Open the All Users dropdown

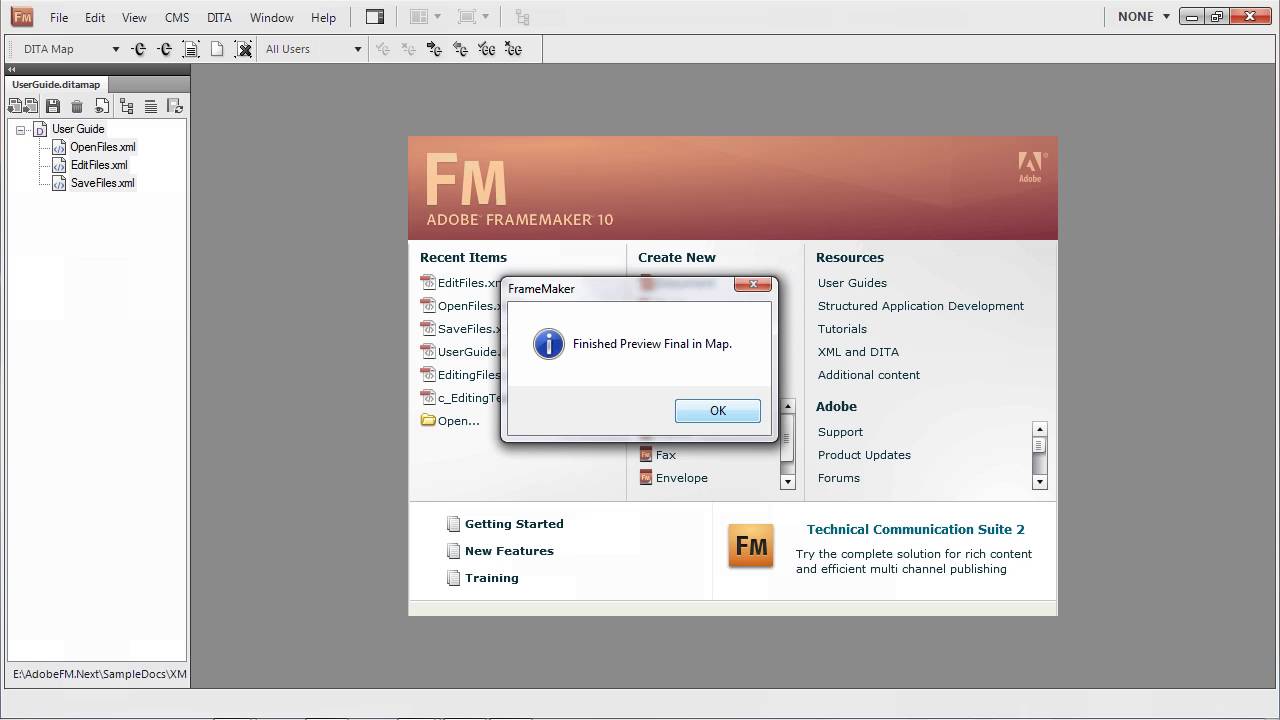coord(313,49)
